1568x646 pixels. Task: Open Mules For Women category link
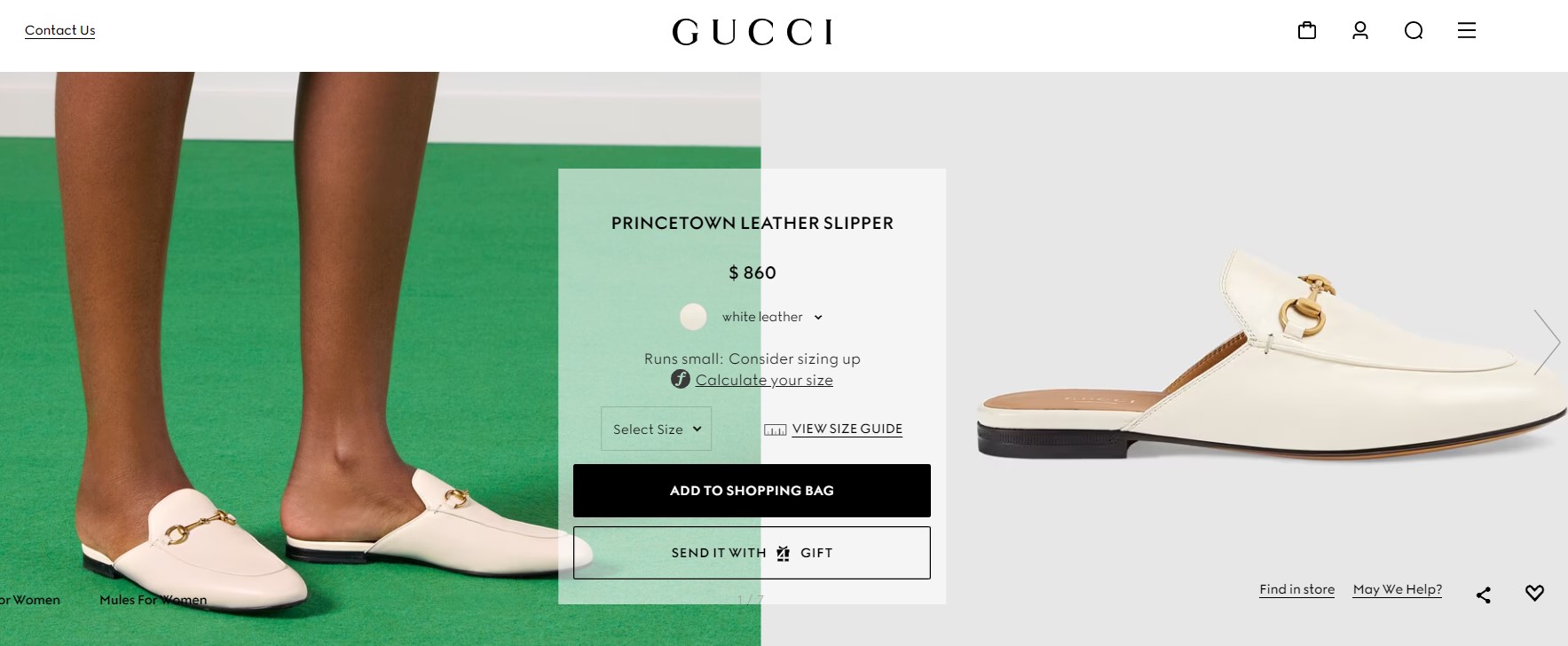click(153, 600)
